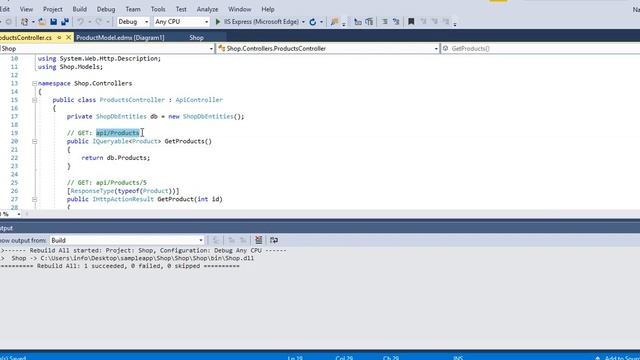The image size is (640, 360).
Task: Switch to ProductModel.edmx [Diagram1] tab
Action: 120,38
